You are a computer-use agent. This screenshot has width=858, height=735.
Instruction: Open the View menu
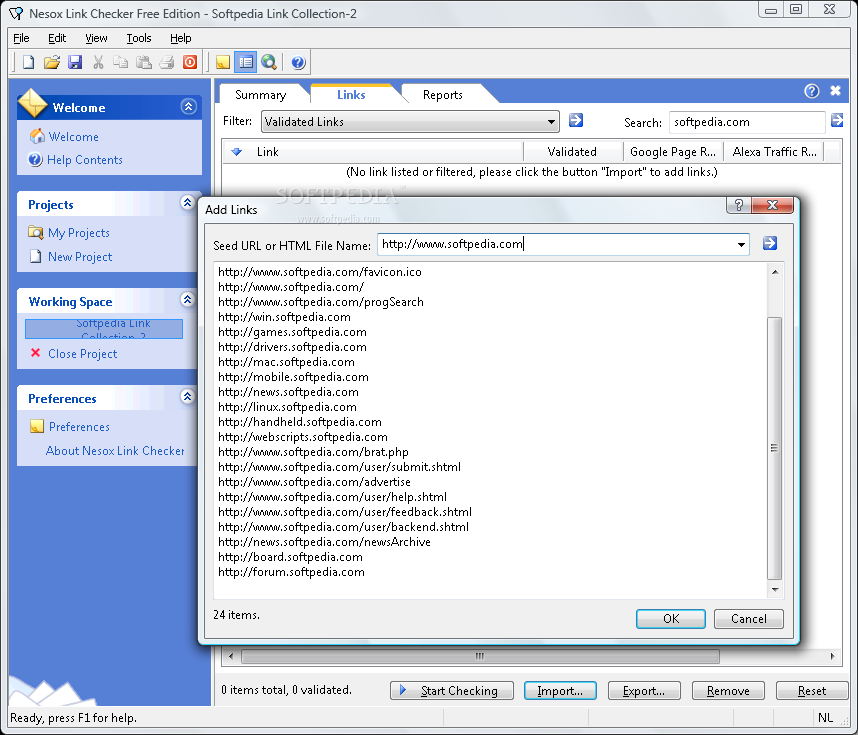96,38
